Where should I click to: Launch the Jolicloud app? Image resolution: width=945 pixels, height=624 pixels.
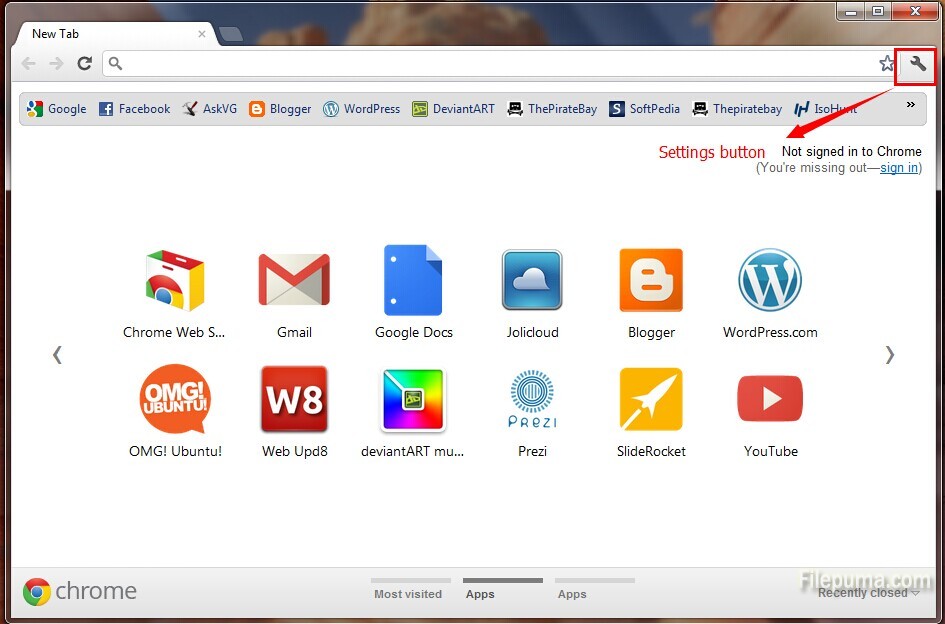pos(532,281)
